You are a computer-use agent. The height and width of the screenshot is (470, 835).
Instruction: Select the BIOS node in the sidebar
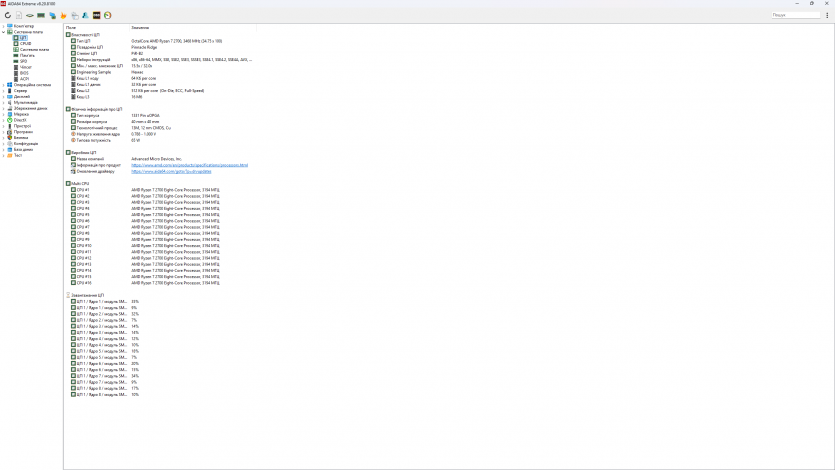tap(24, 72)
